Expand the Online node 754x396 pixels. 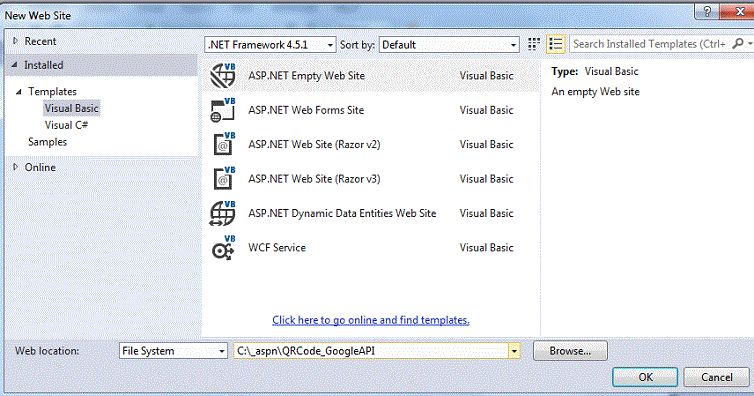point(15,167)
